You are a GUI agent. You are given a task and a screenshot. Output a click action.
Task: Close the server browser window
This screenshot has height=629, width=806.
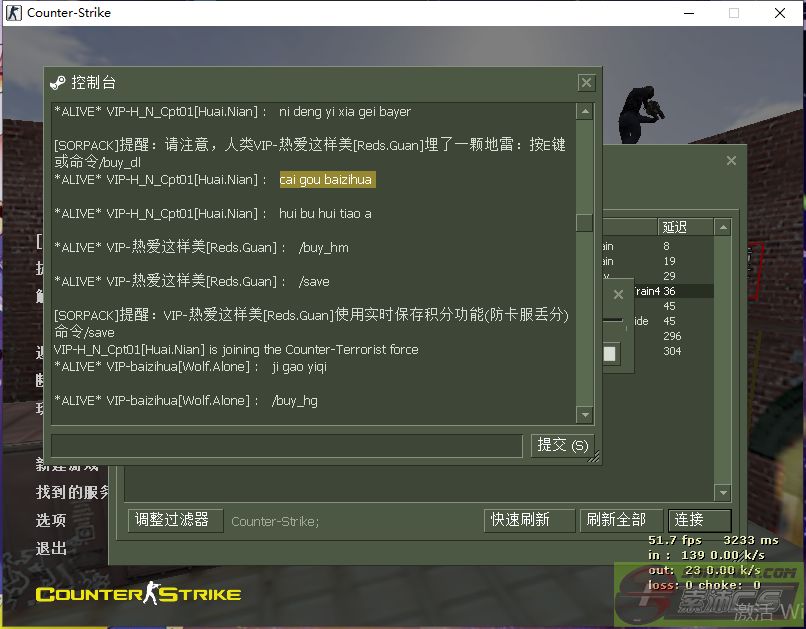[731, 161]
